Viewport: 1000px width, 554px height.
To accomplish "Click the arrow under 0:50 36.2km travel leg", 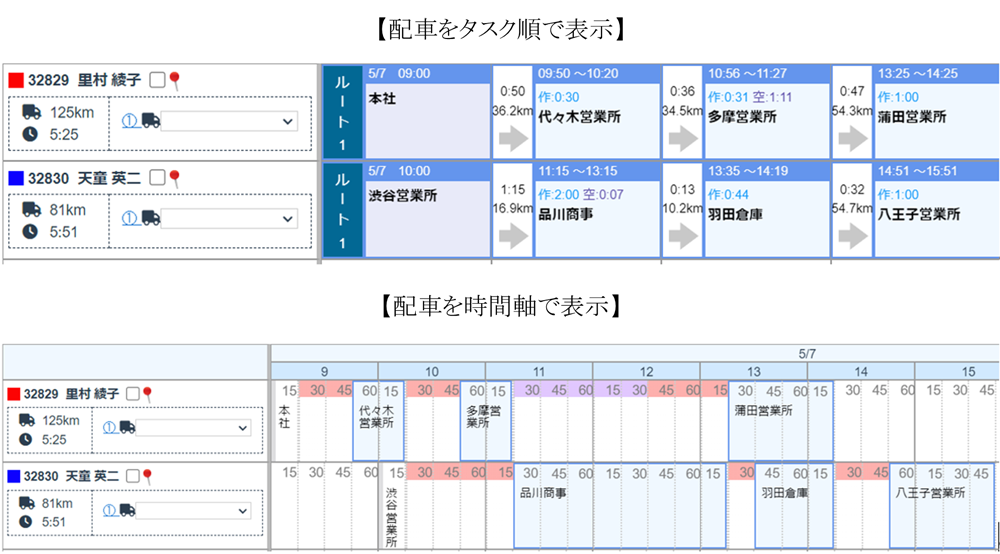I will pyautogui.click(x=513, y=138).
